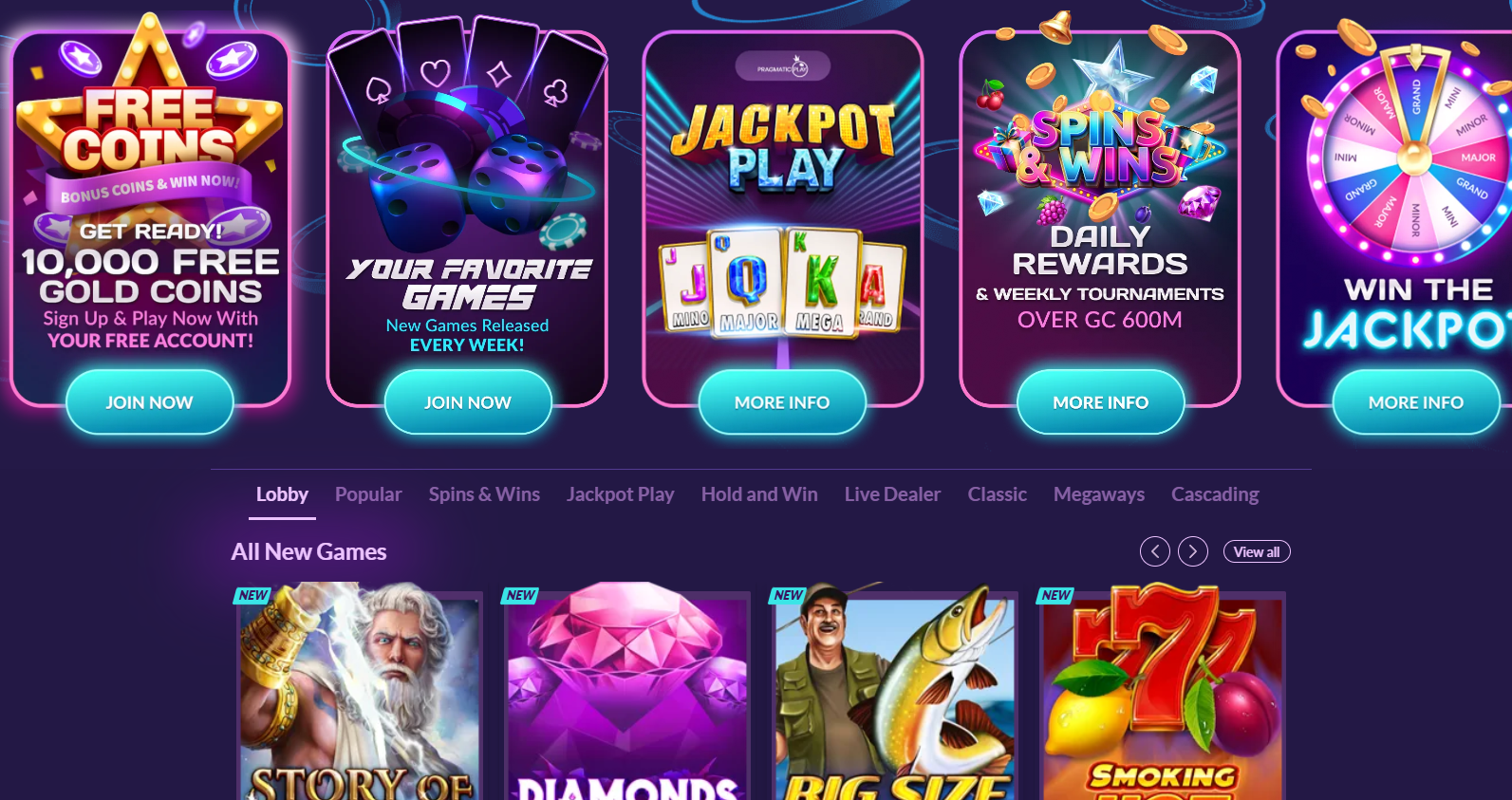Click the next arrow in All New Games
The width and height of the screenshot is (1512, 800).
coord(1193,551)
